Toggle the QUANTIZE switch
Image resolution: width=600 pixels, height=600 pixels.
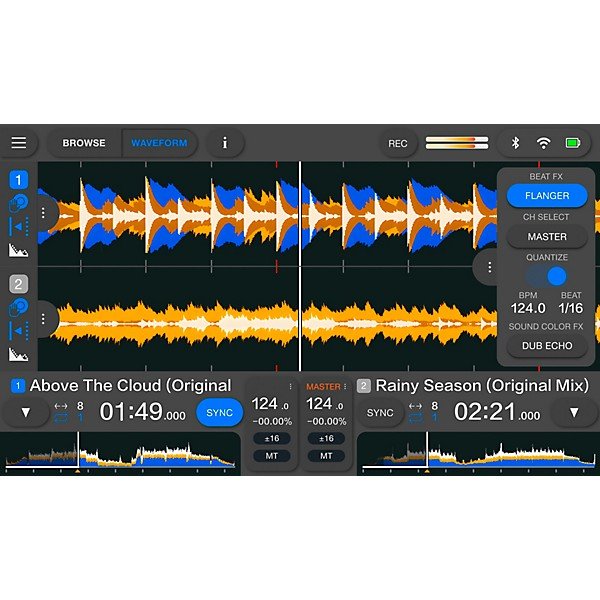(547, 276)
